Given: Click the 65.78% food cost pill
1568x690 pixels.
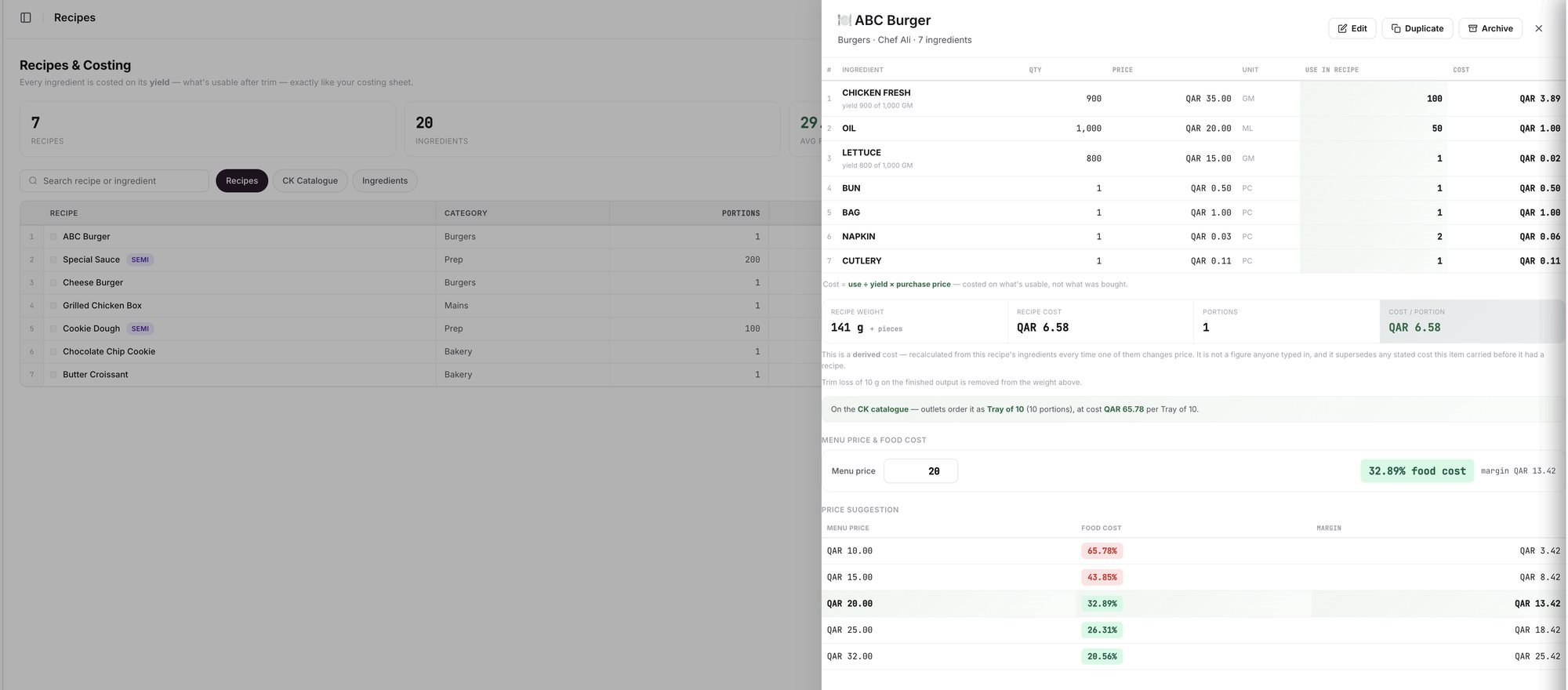Looking at the screenshot, I should click(1102, 551).
